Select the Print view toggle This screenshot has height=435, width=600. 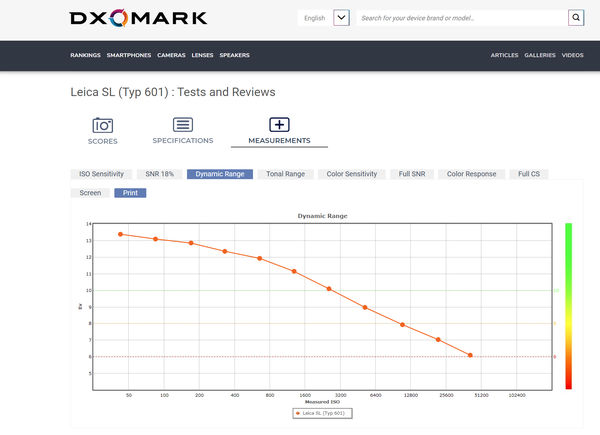pyautogui.click(x=130, y=193)
